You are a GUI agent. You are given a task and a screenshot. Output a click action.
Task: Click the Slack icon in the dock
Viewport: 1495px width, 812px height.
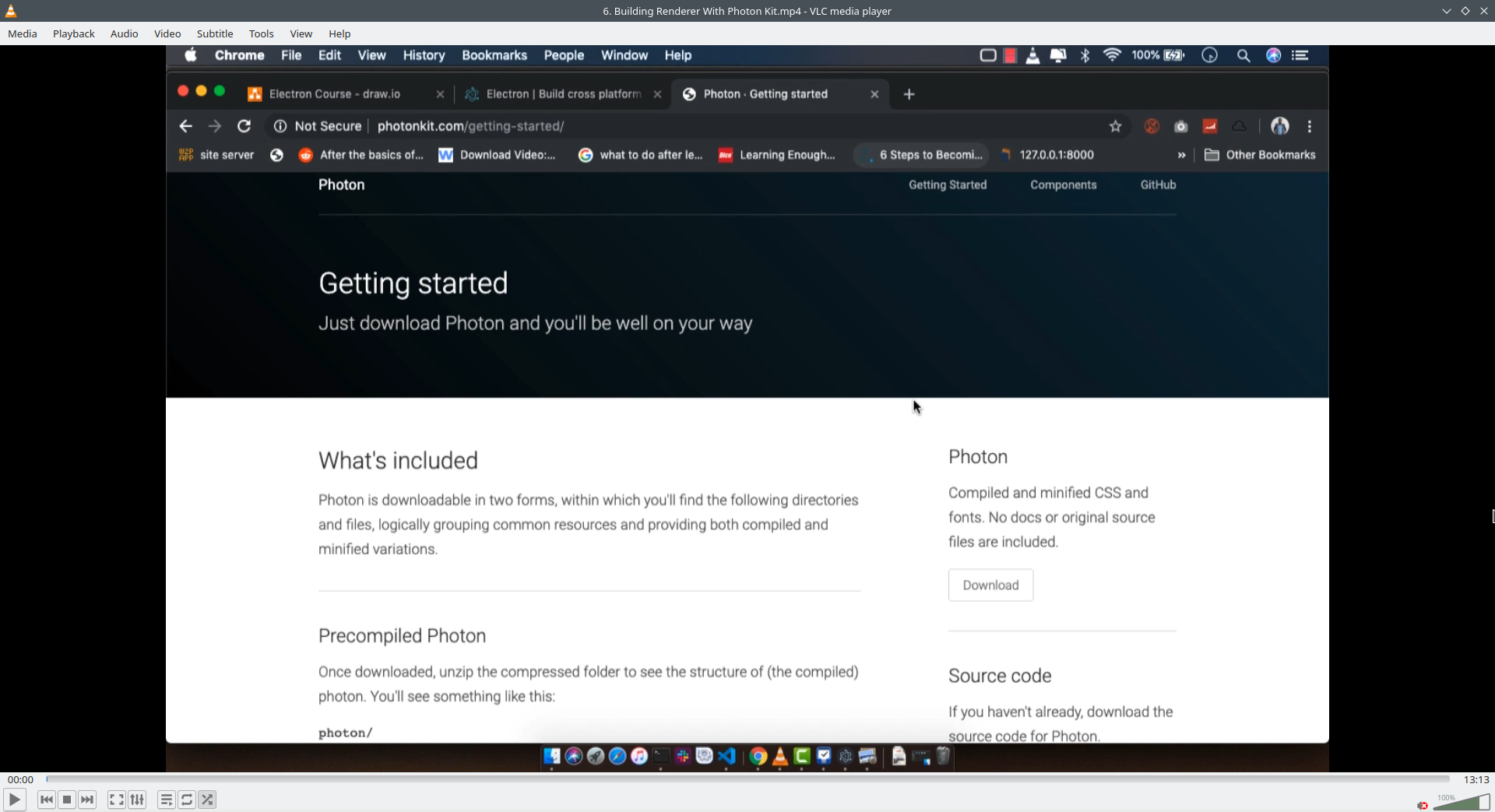point(683,756)
